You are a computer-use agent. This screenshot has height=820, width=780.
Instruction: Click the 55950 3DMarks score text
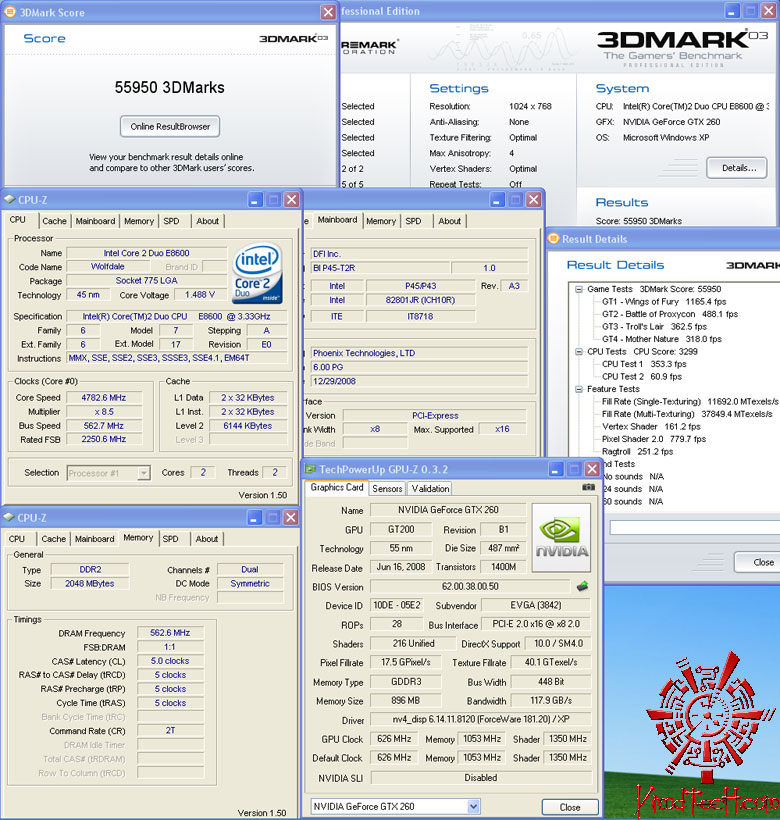click(169, 87)
